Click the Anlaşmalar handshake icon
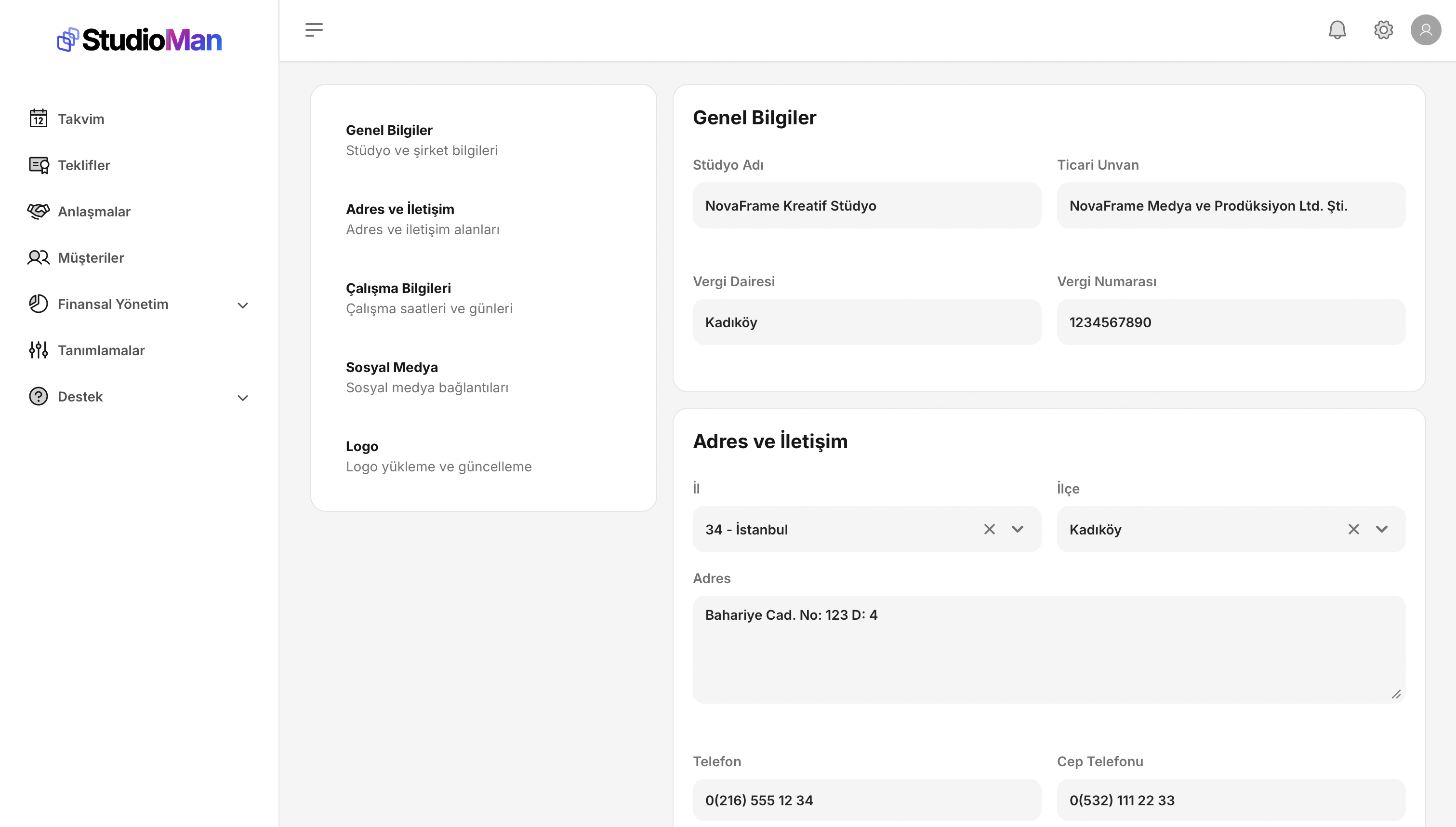1456x827 pixels. coord(38,211)
